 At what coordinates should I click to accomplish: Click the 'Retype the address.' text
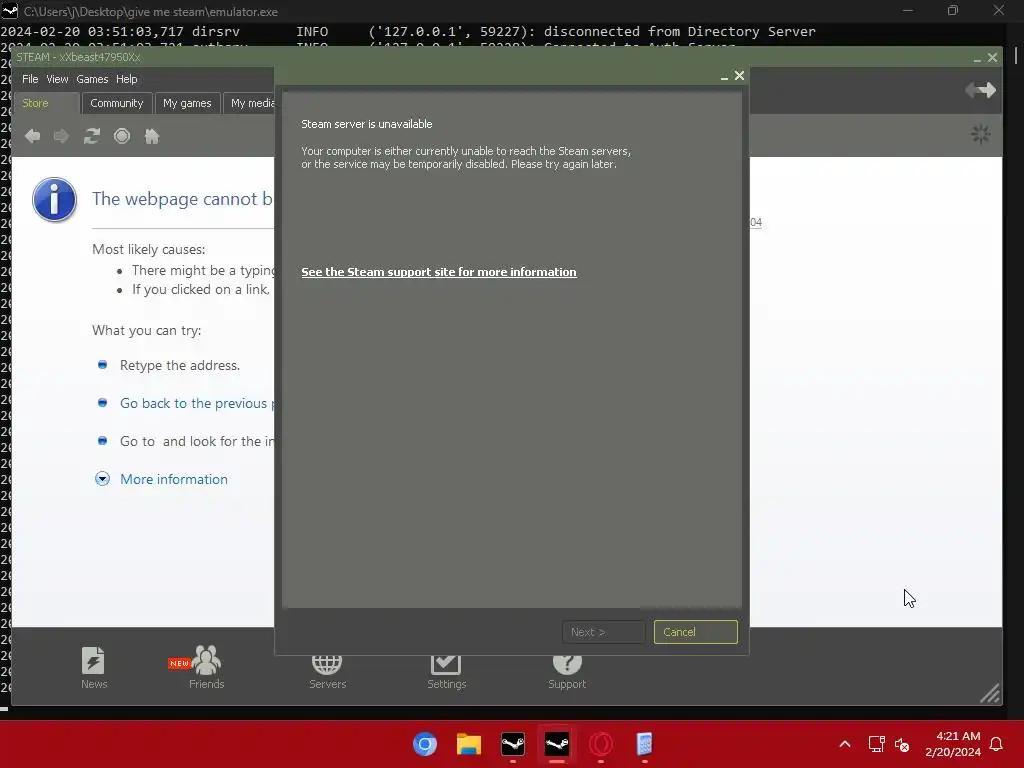coord(180,365)
